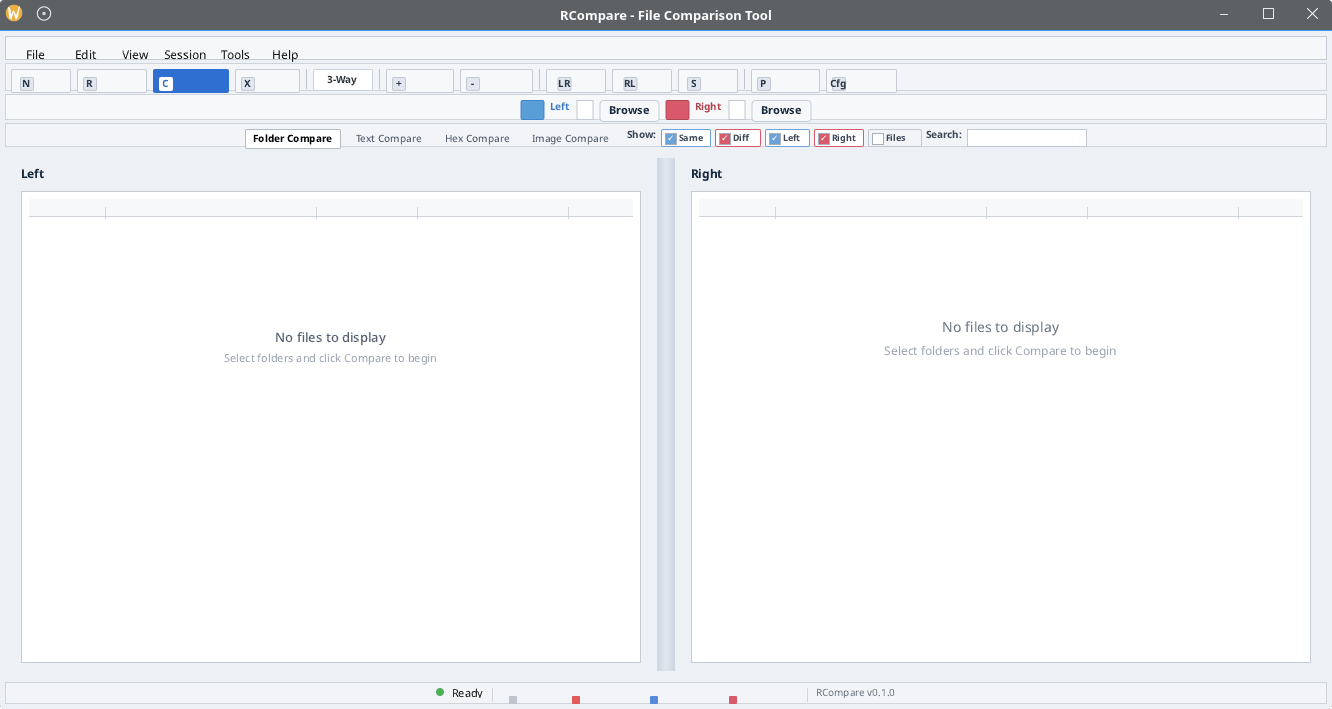
Task: Click Browse for the Left folder
Action: (x=629, y=110)
